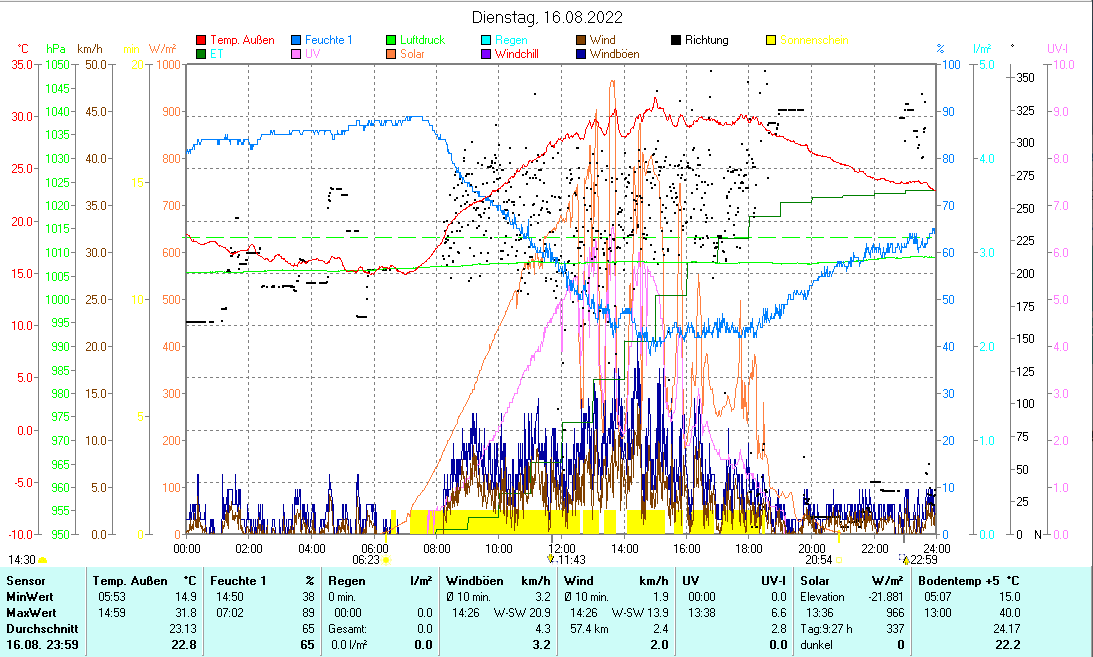Click the sunset marker at 20:54
Image resolution: width=1093 pixels, height=657 pixels.
pos(838,560)
